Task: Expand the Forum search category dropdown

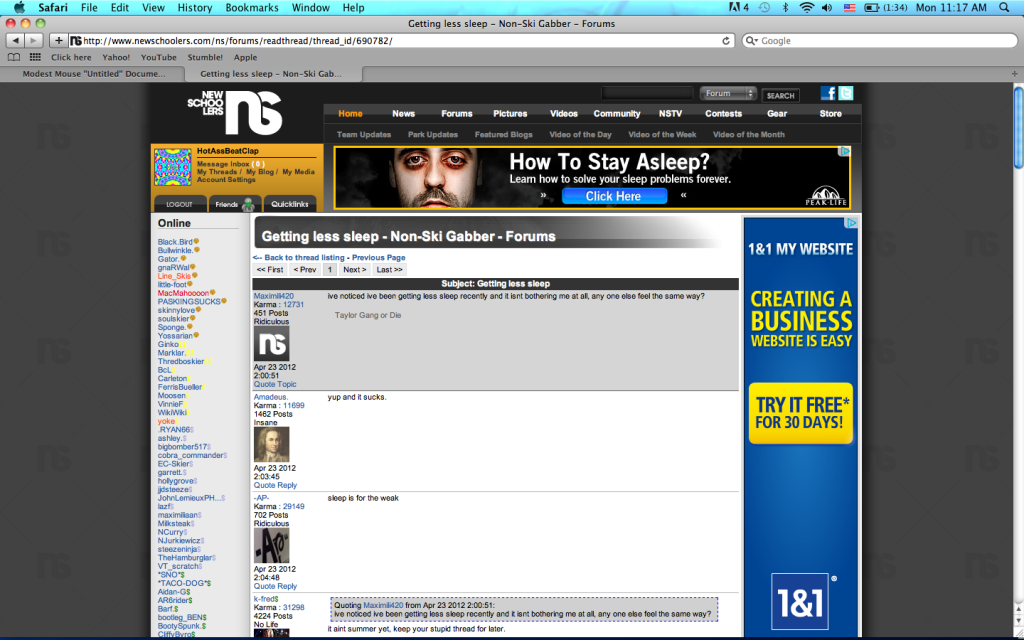Action: pyautogui.click(x=727, y=94)
